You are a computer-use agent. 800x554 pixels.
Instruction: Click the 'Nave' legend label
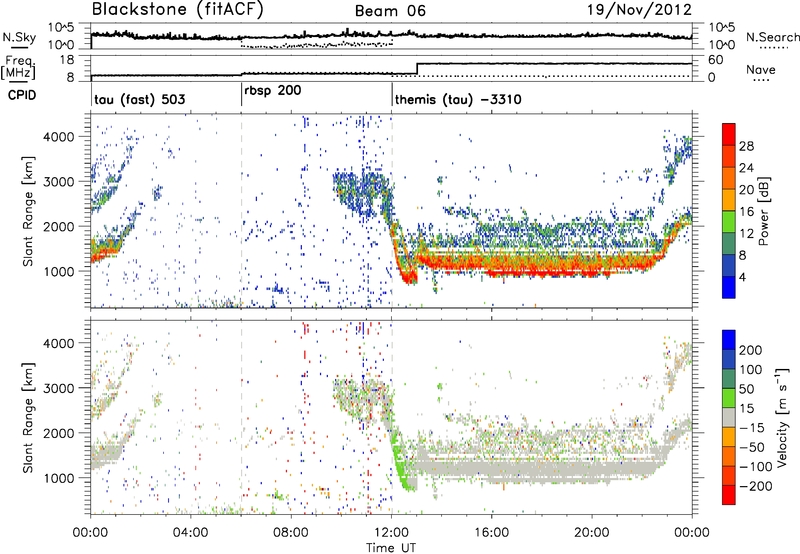[x=761, y=69]
